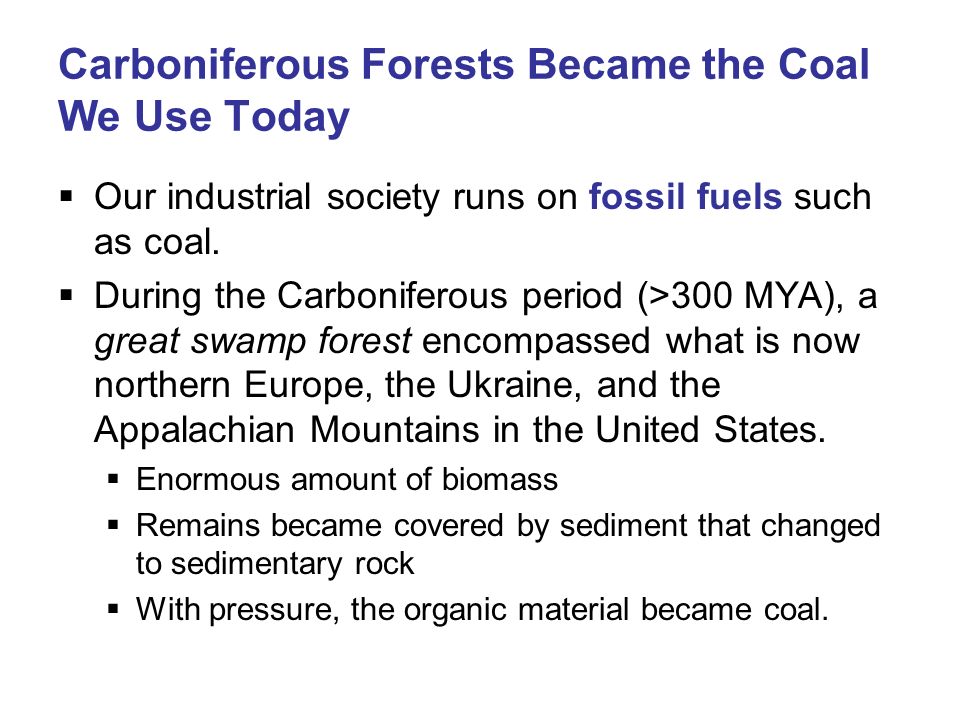Click the phrase "to sedimentary rock"
This screenshot has height=720, width=960.
click(x=275, y=563)
